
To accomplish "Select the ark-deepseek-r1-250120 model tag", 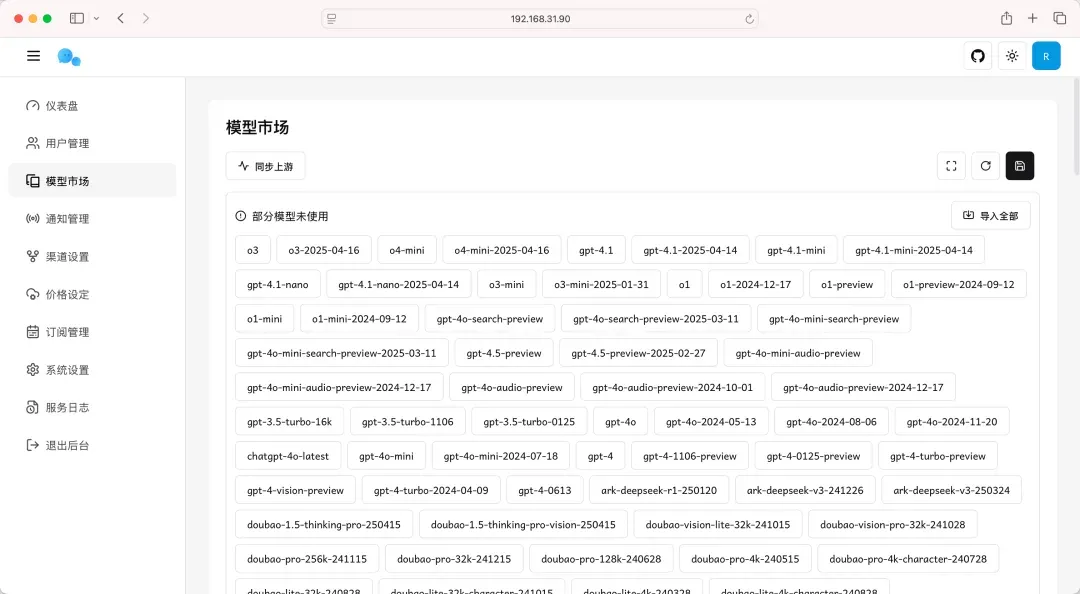I will click(x=658, y=490).
